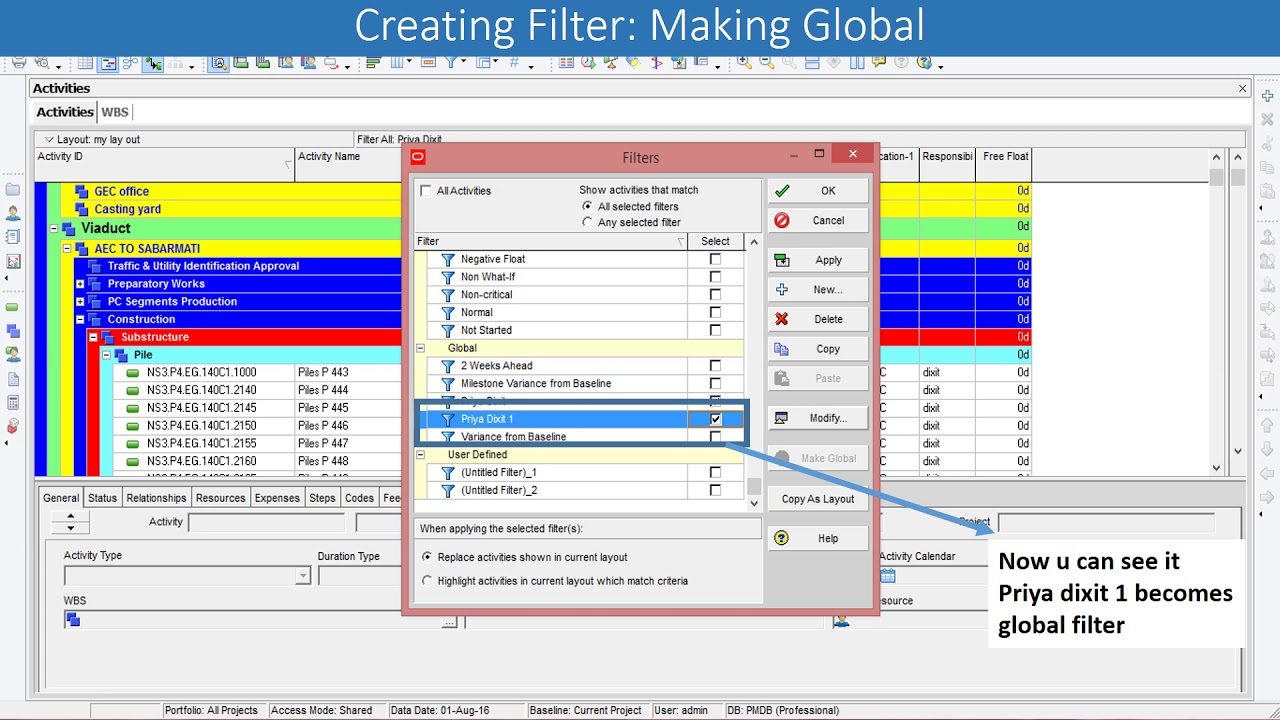Toggle All Activities checkbox
The image size is (1280, 720).
click(x=427, y=191)
